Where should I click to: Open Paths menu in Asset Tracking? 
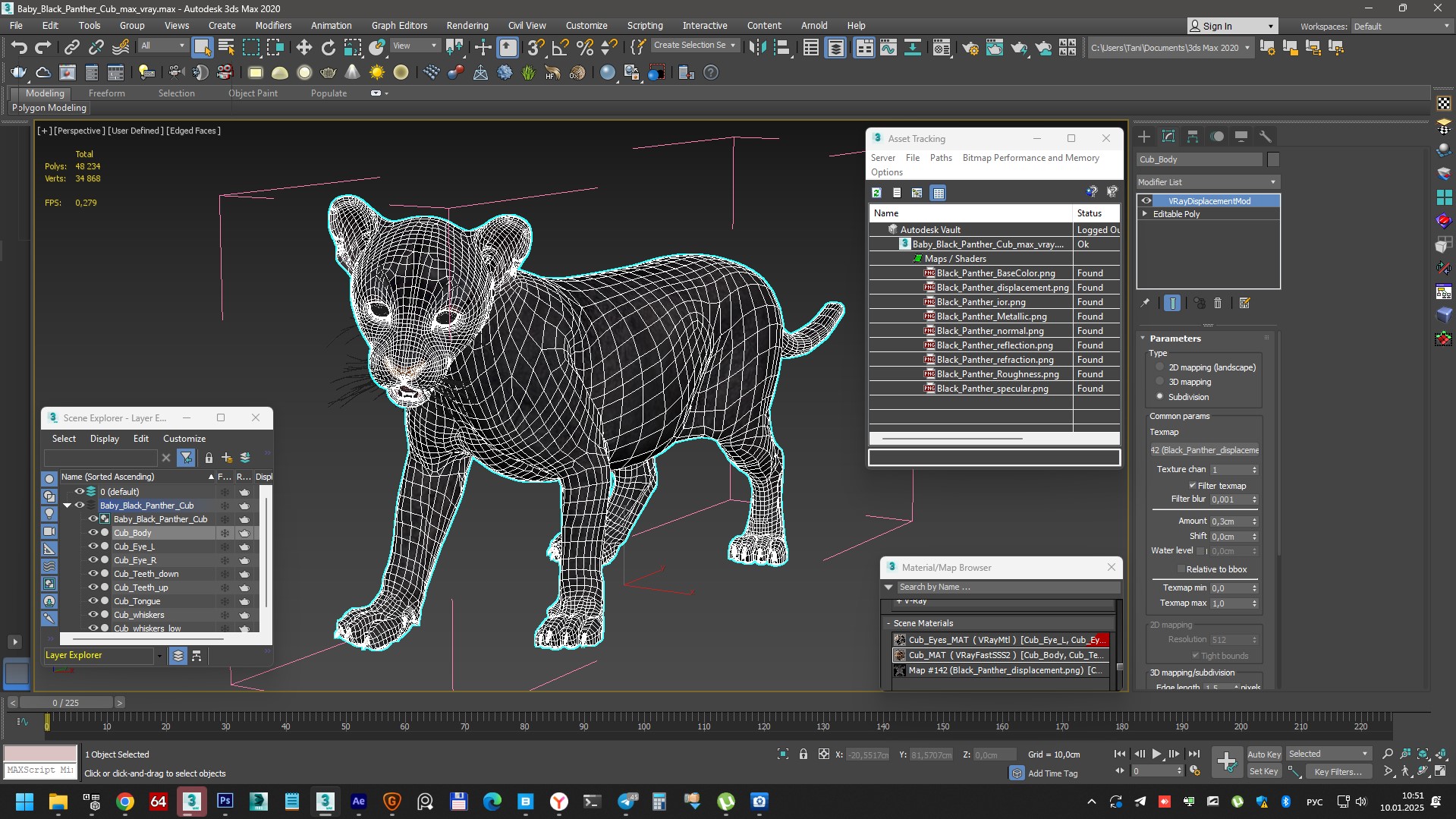(x=941, y=158)
